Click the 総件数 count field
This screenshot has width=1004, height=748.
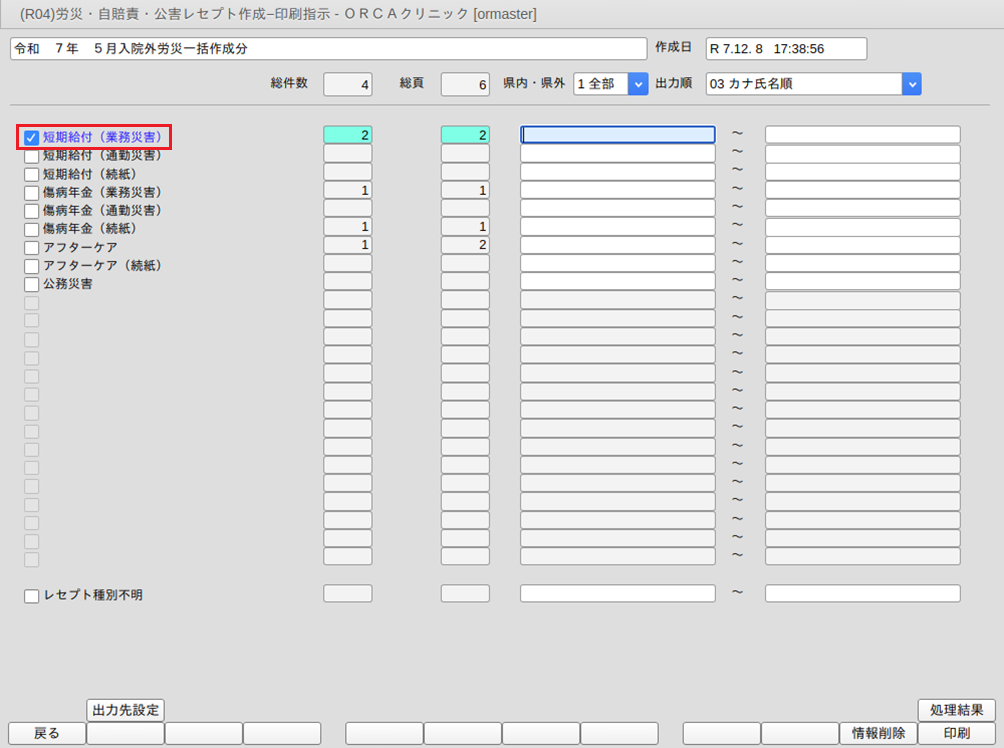[x=347, y=85]
